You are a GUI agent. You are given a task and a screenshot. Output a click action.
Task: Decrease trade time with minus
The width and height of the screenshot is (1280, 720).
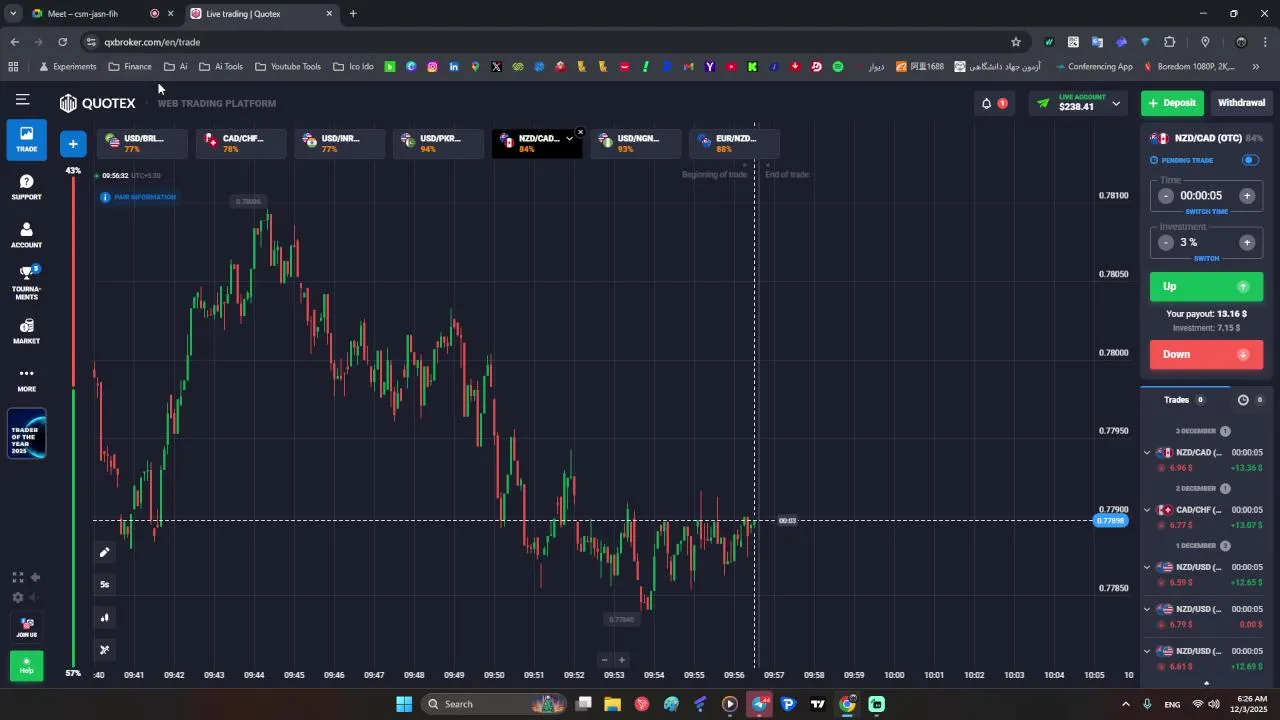click(1165, 196)
